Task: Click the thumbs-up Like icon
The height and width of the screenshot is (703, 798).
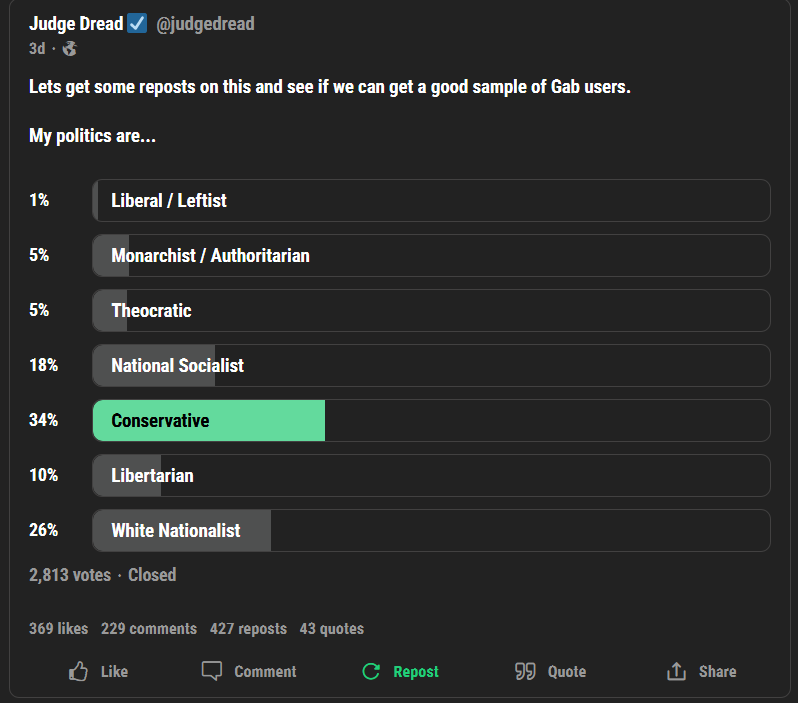Action: tap(78, 671)
